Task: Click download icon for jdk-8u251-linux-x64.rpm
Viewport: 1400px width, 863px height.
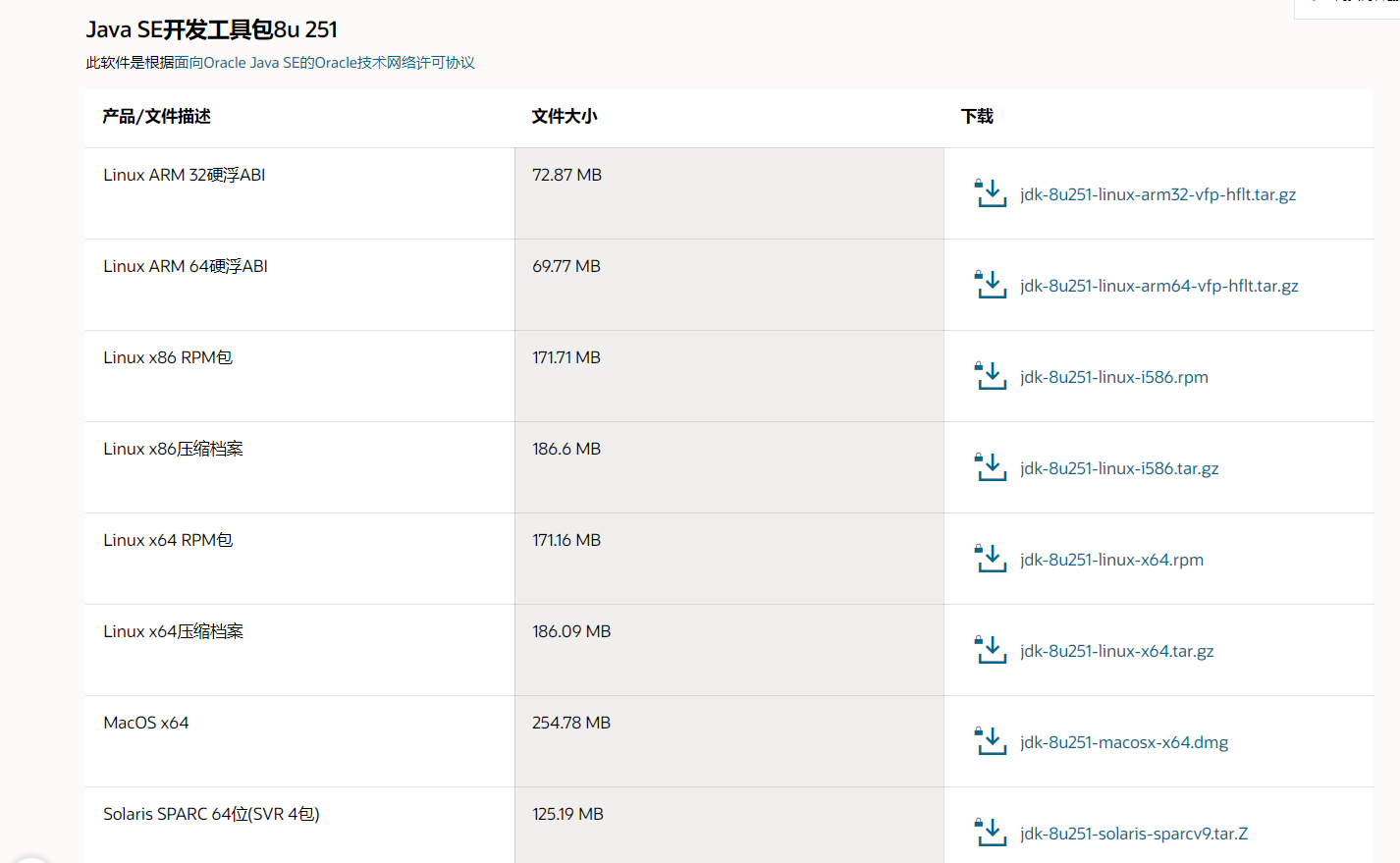Action: point(991,559)
